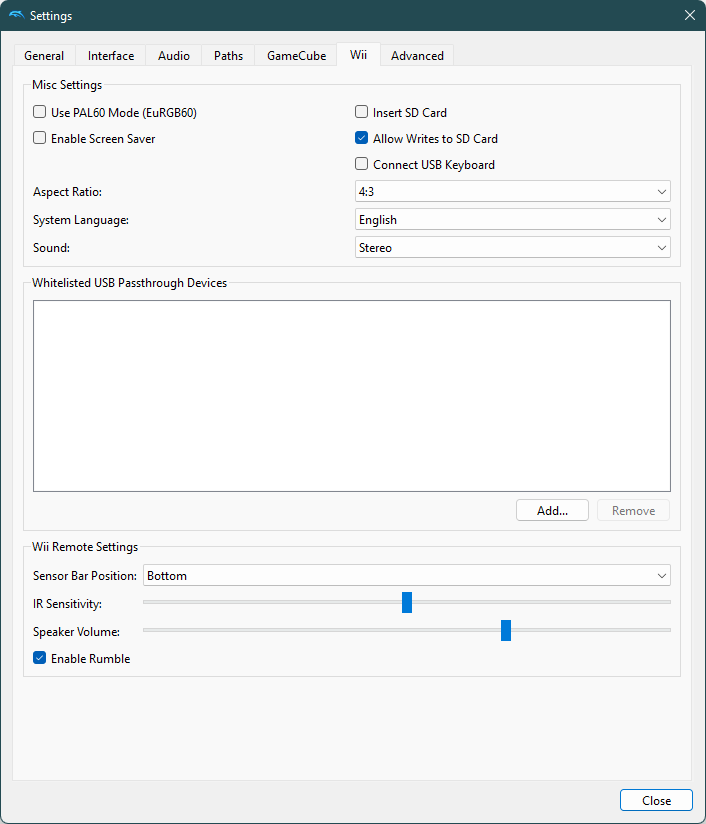Image resolution: width=706 pixels, height=824 pixels.
Task: Open the GameCube tab
Action: [296, 56]
